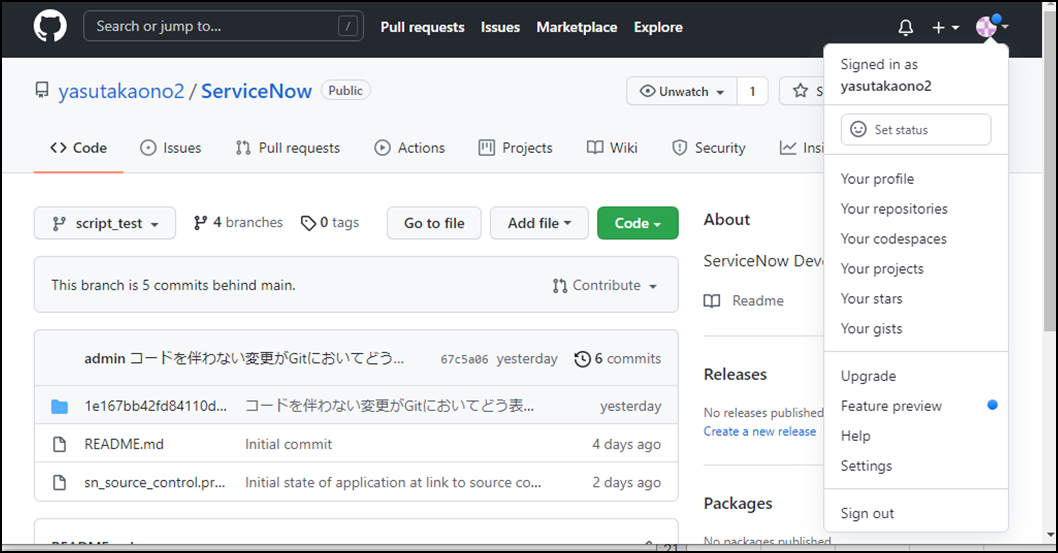Viewport: 1058px width, 553px height.
Task: Click the Security shield icon
Action: [x=679, y=148]
